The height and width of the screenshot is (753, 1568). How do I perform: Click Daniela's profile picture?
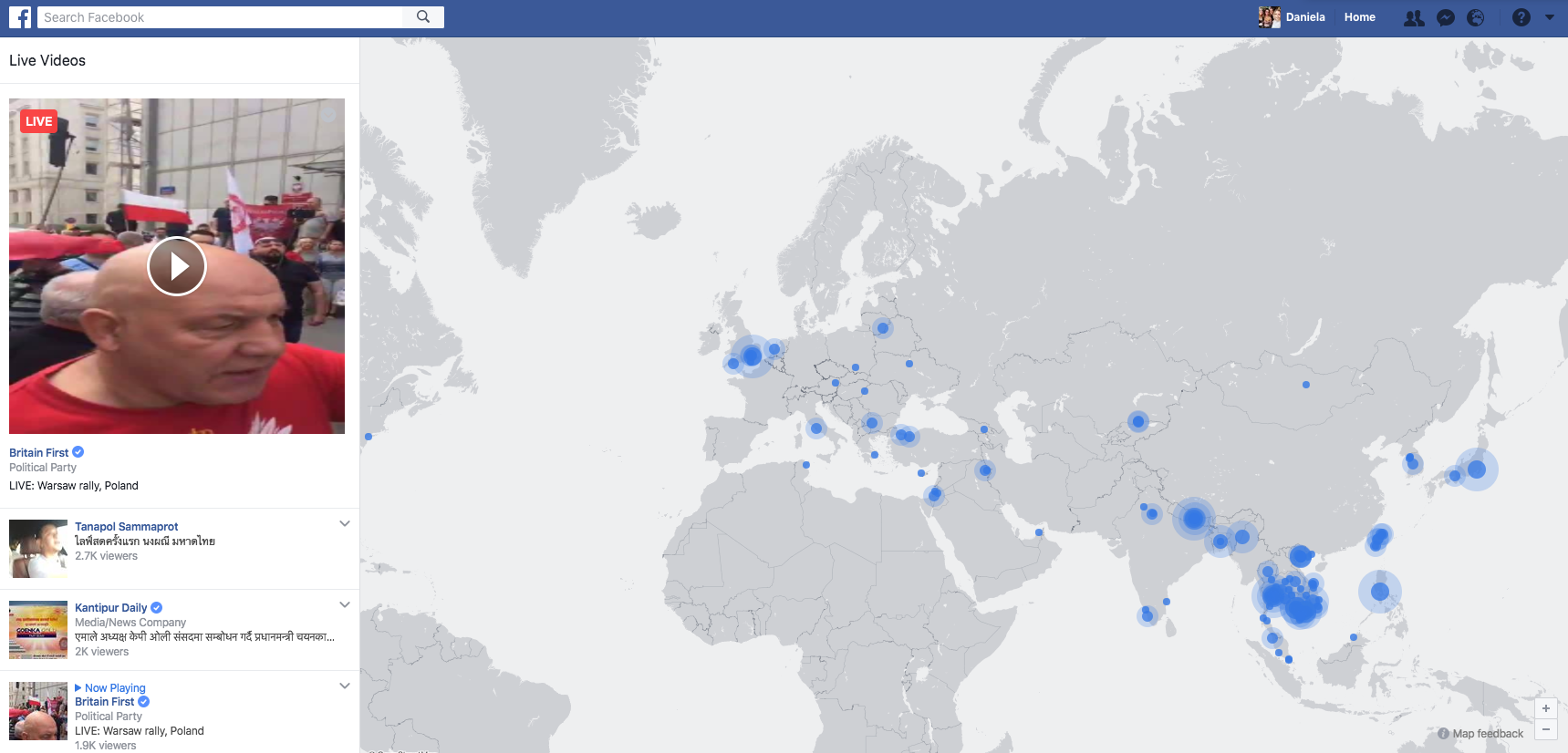(1269, 17)
